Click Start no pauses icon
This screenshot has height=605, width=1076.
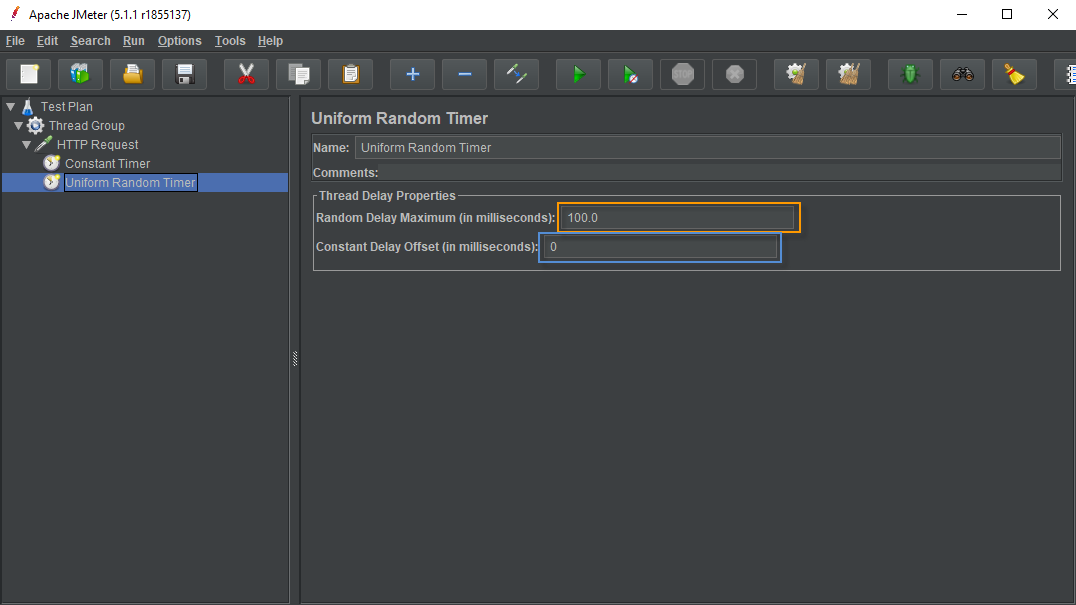pos(630,74)
